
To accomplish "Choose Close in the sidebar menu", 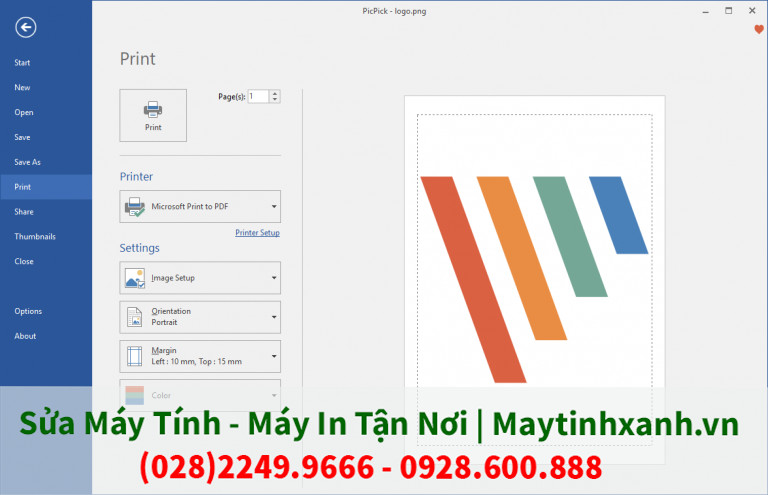I will pyautogui.click(x=46, y=261).
